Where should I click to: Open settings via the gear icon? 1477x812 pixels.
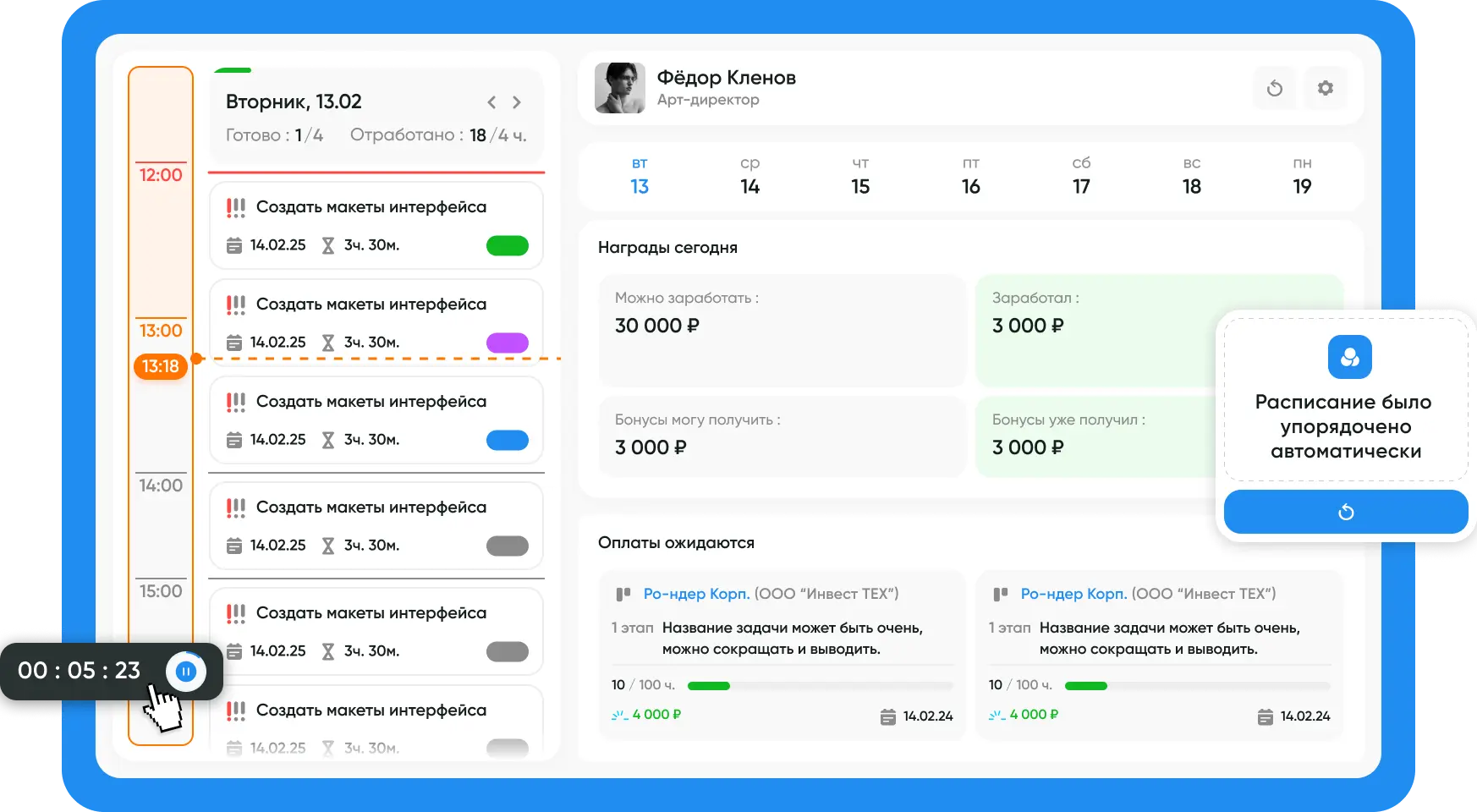click(x=1325, y=88)
